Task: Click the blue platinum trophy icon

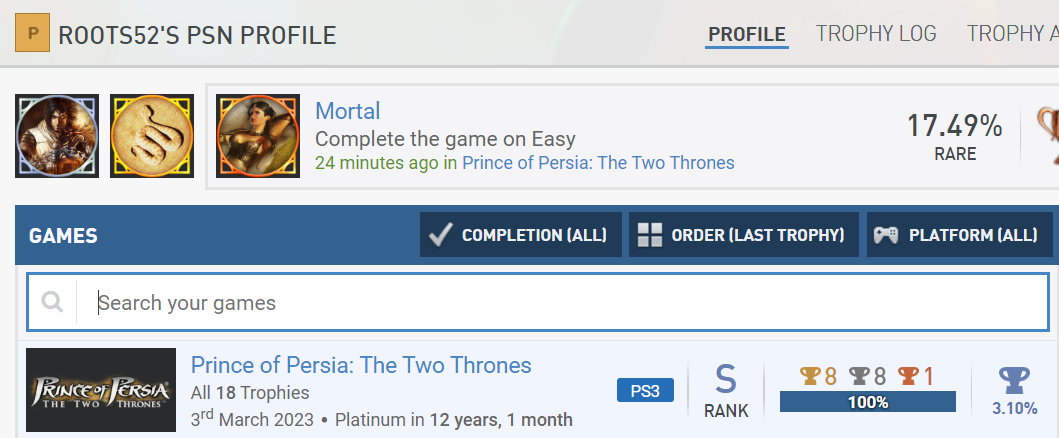Action: 1014,381
